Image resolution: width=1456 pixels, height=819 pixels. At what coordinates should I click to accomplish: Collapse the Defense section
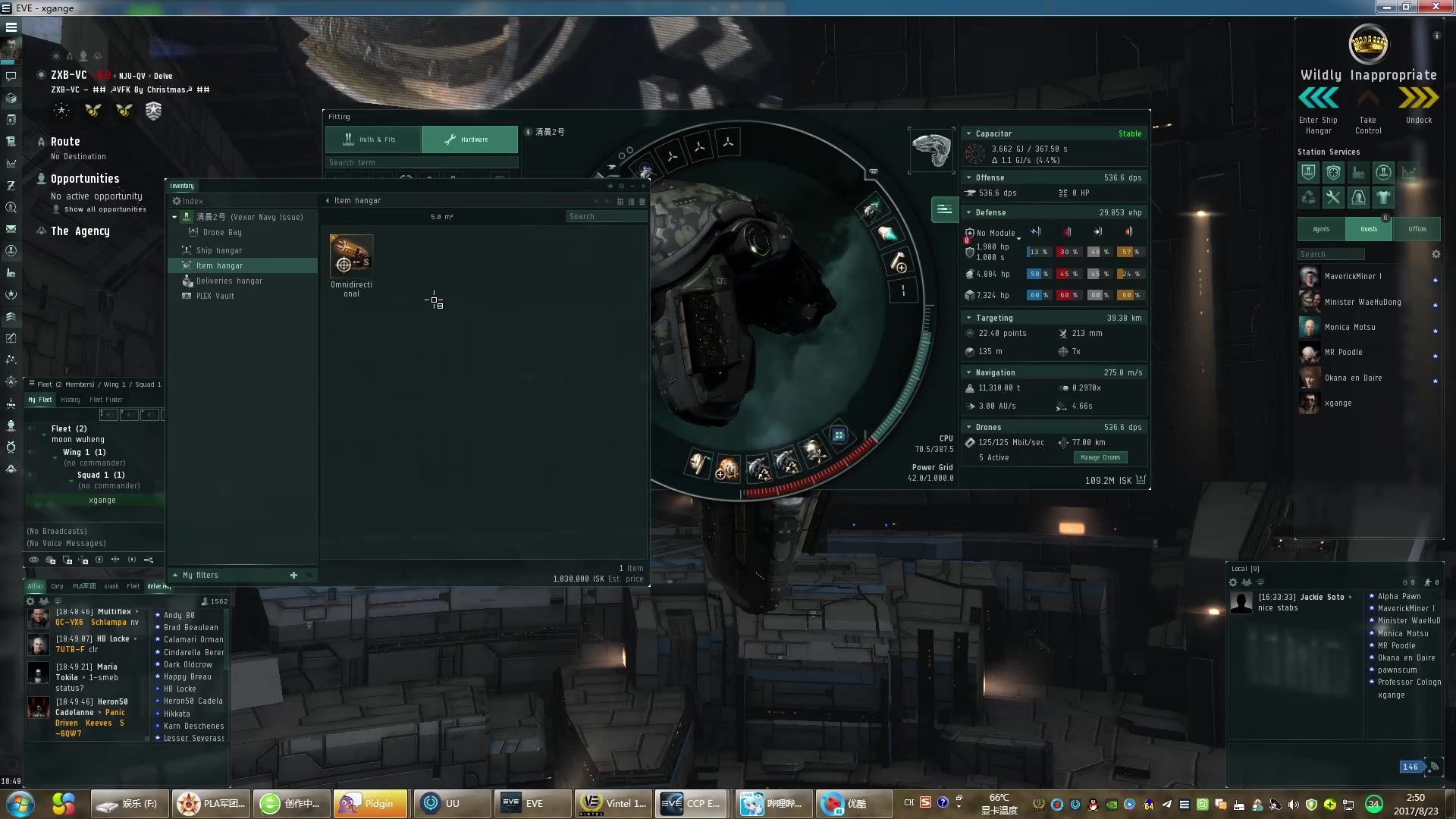[968, 212]
